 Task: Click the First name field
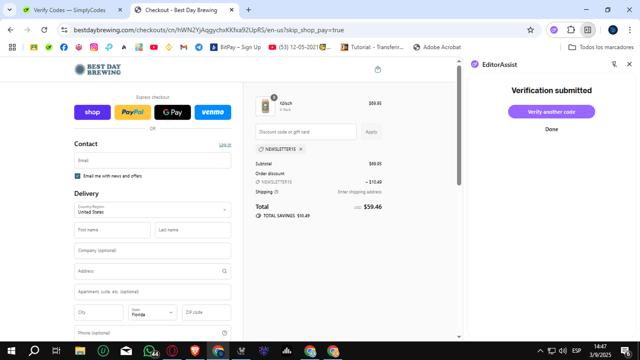pos(112,230)
